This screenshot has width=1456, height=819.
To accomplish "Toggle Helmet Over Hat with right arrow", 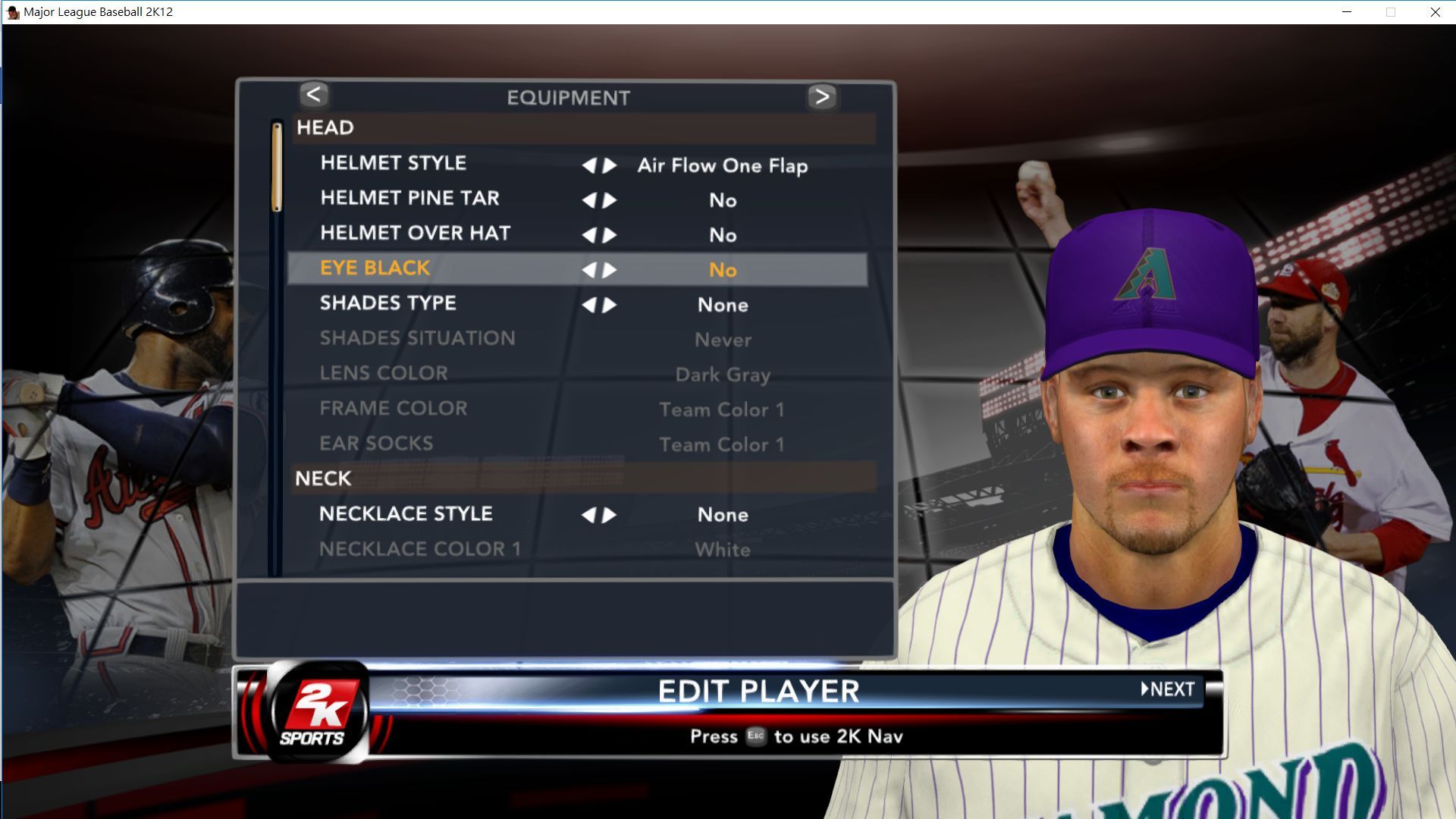I will click(609, 235).
